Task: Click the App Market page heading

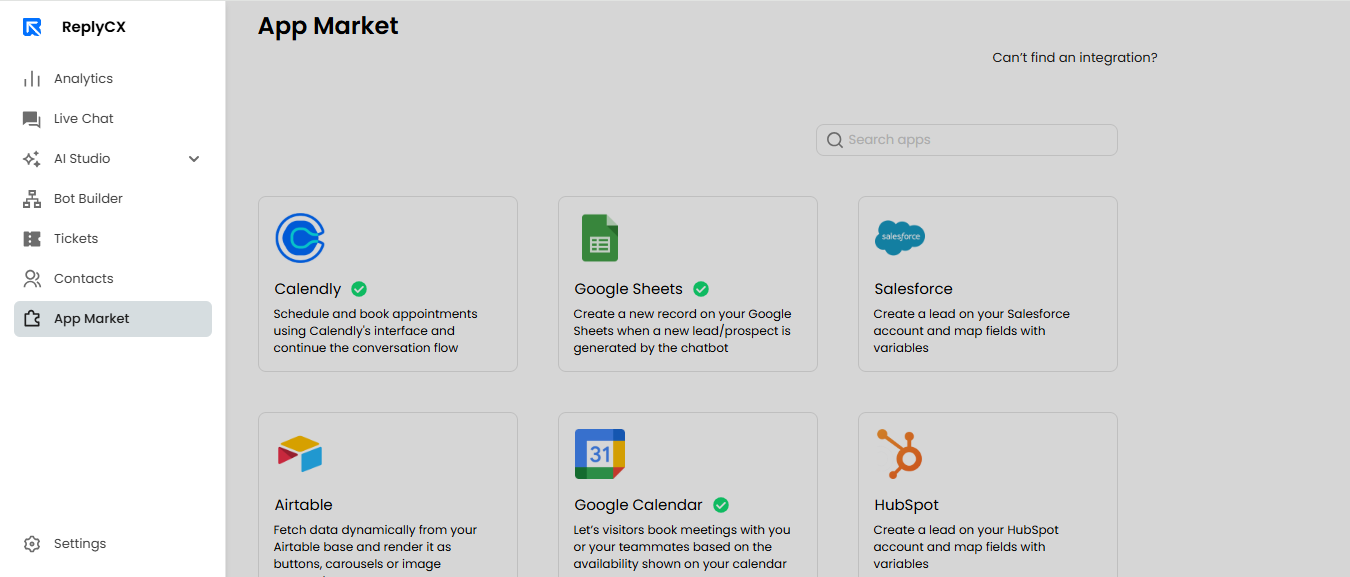Action: [x=328, y=26]
